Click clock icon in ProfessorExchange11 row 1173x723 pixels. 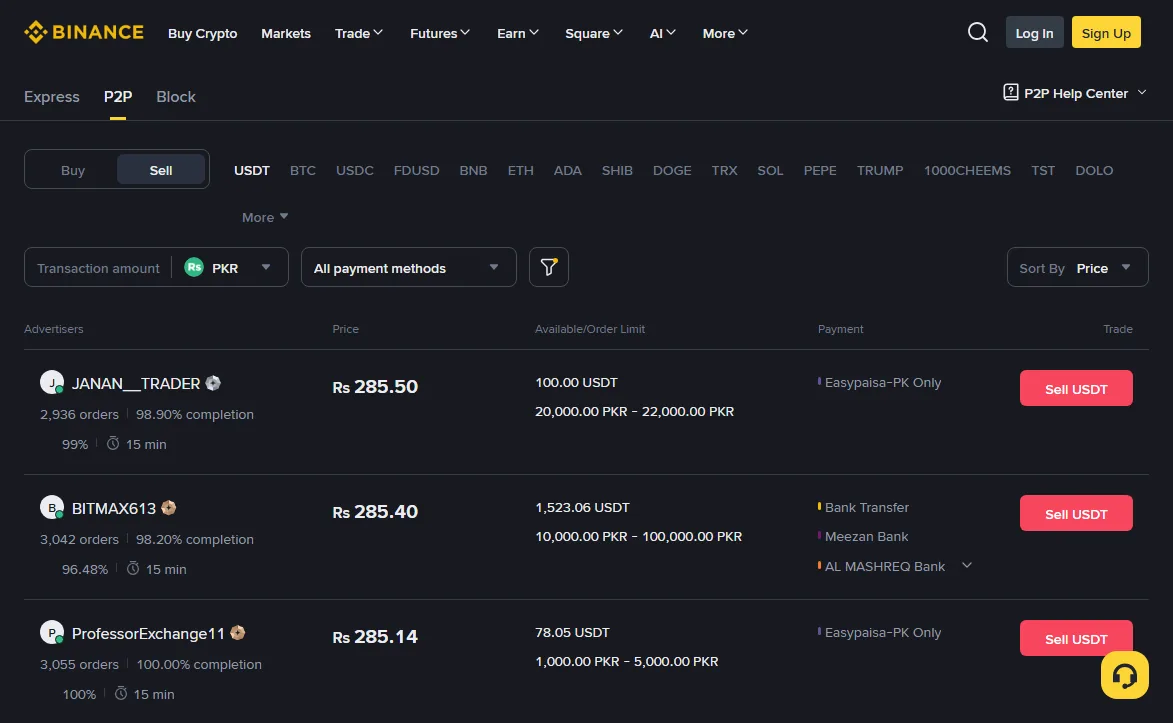click(121, 694)
